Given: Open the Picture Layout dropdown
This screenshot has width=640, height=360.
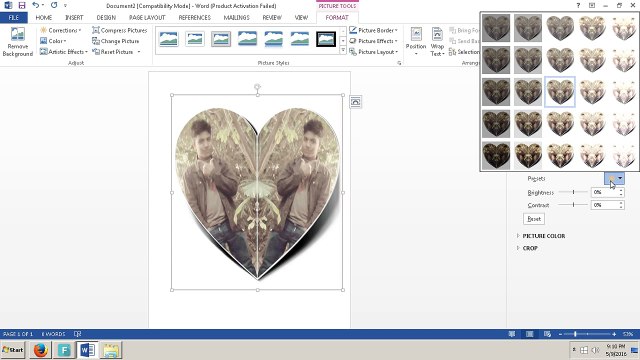Looking at the screenshot, I should [x=373, y=52].
